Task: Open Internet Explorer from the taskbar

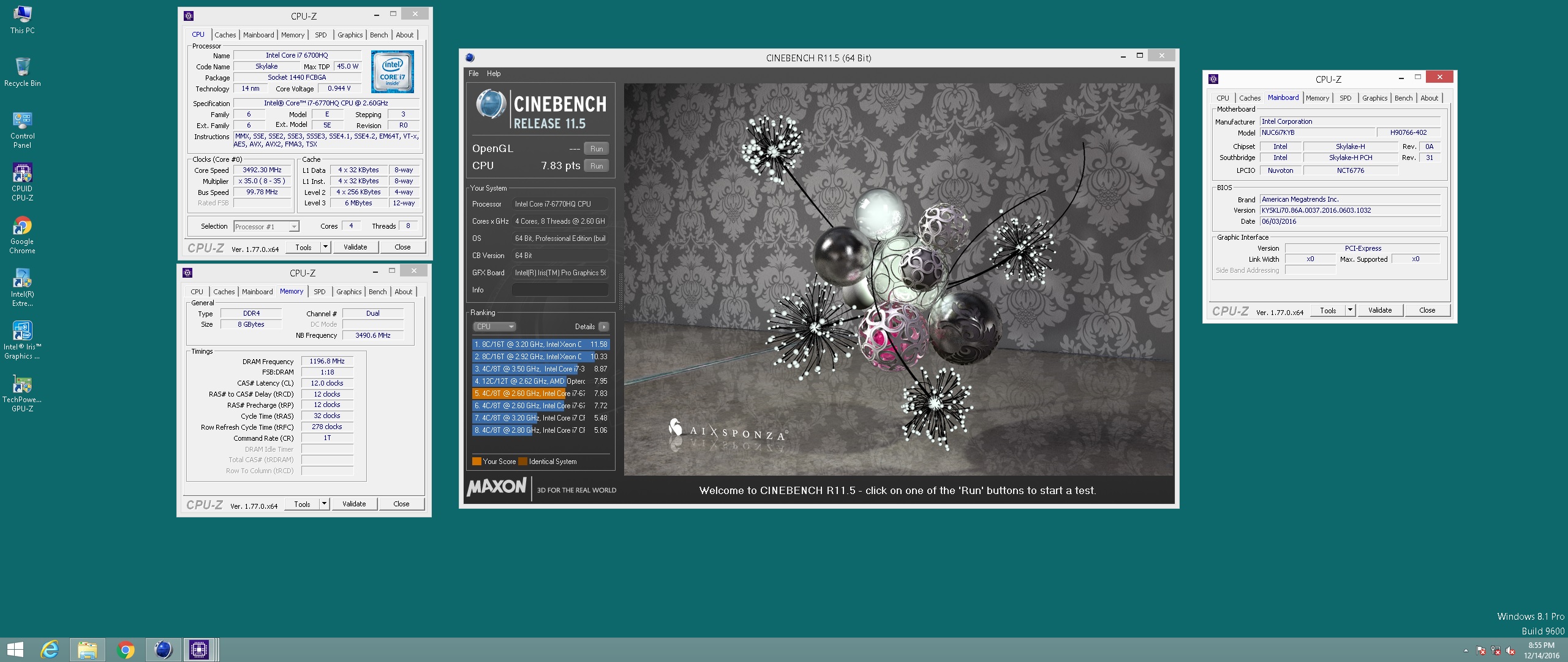Action: pos(50,650)
